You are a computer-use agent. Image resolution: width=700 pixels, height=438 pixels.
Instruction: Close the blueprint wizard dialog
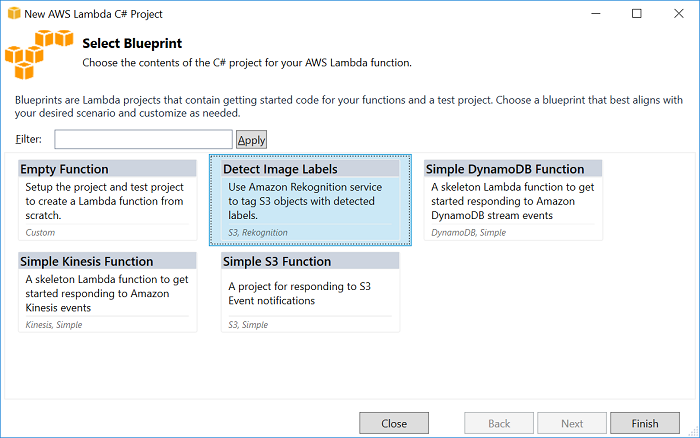tap(394, 423)
